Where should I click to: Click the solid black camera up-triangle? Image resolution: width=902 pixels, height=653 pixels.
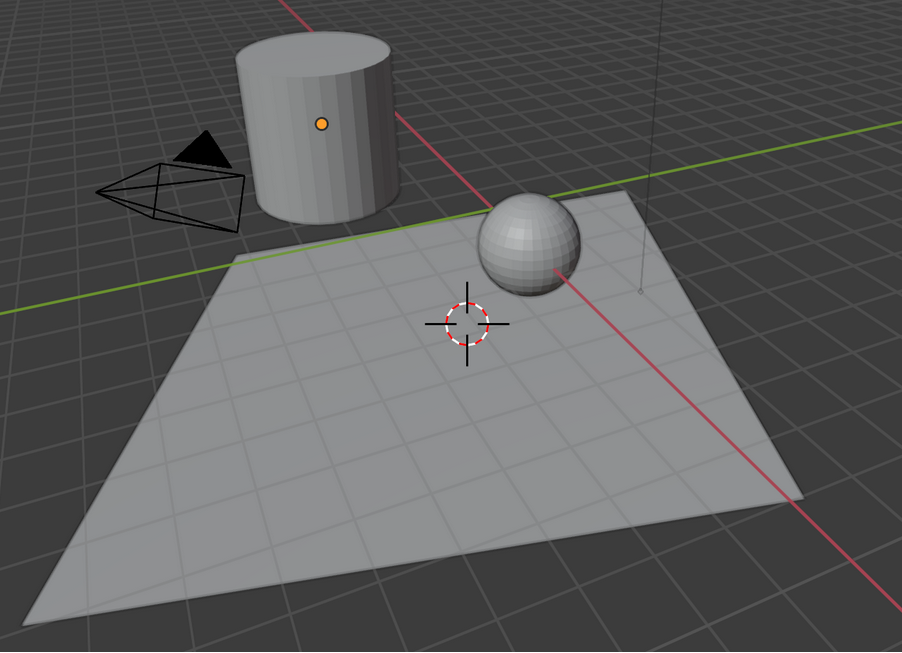pos(202,150)
